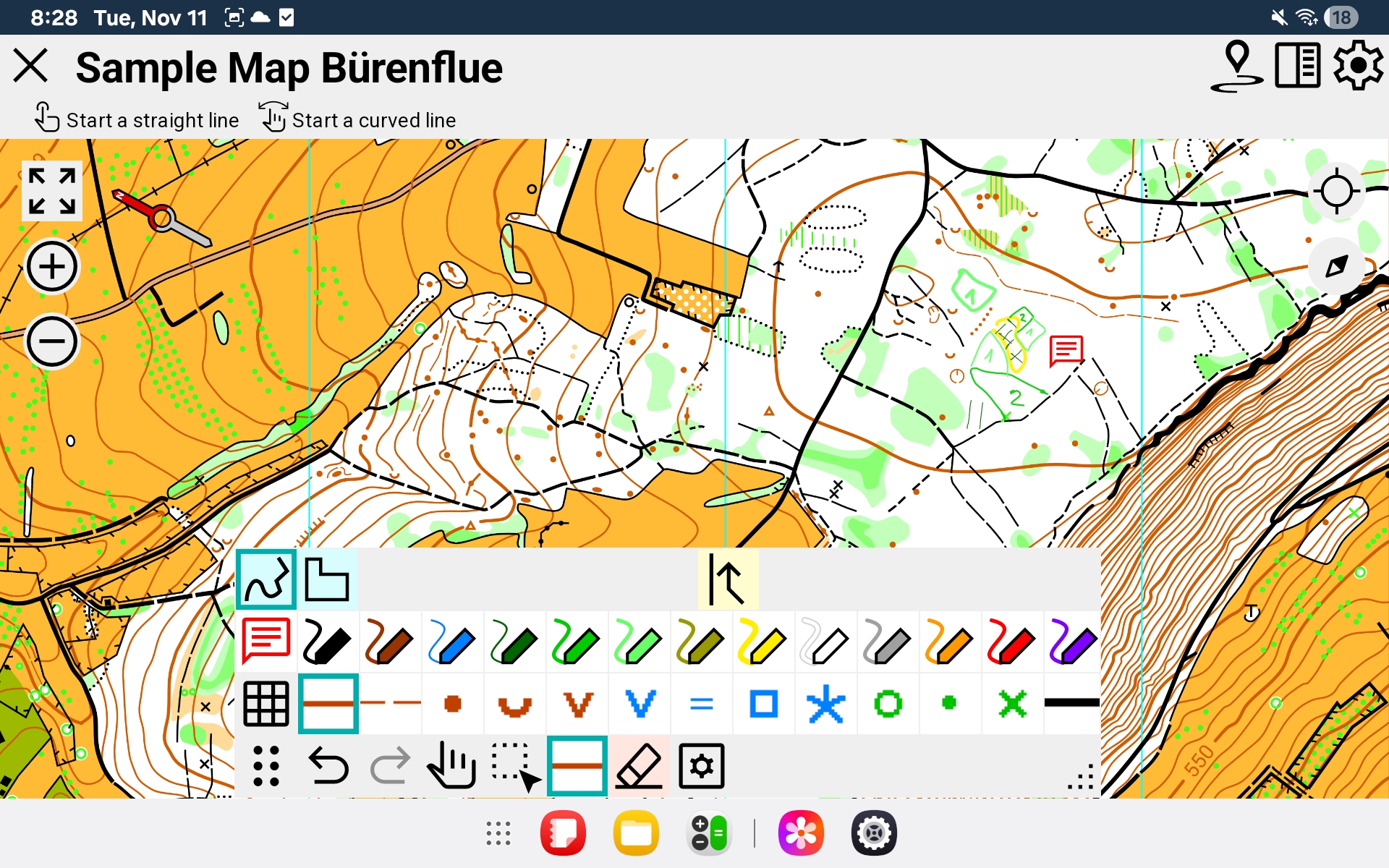Viewport: 1389px width, 868px height.
Task: Undo the last drawing action
Action: (x=328, y=765)
